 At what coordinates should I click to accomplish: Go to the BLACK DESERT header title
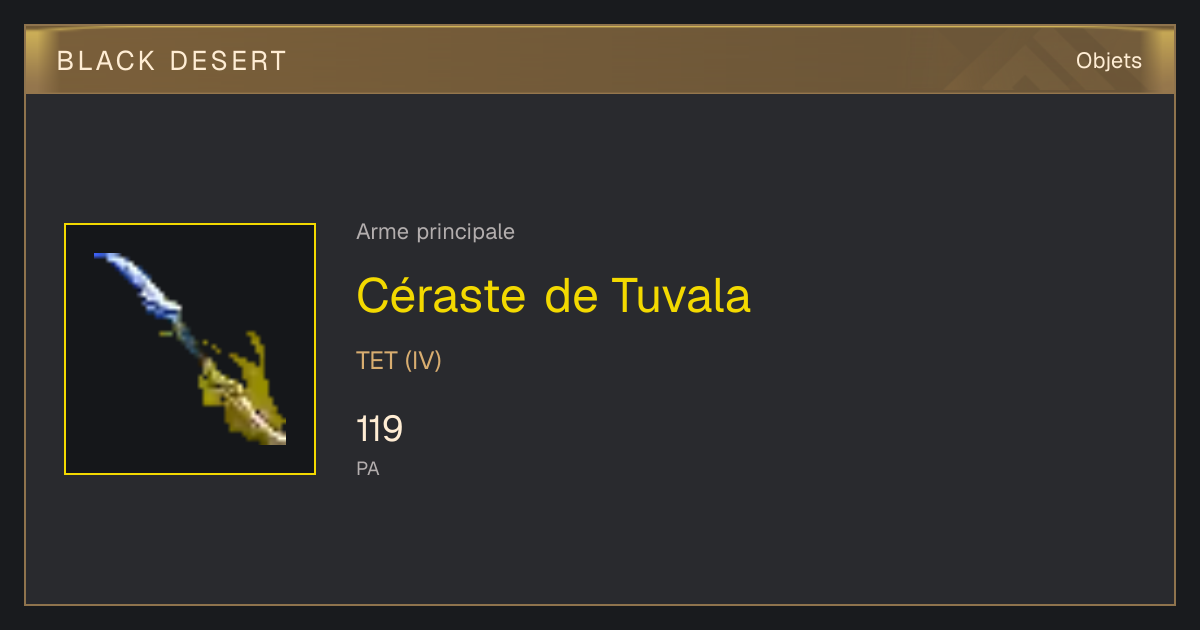[x=172, y=61]
